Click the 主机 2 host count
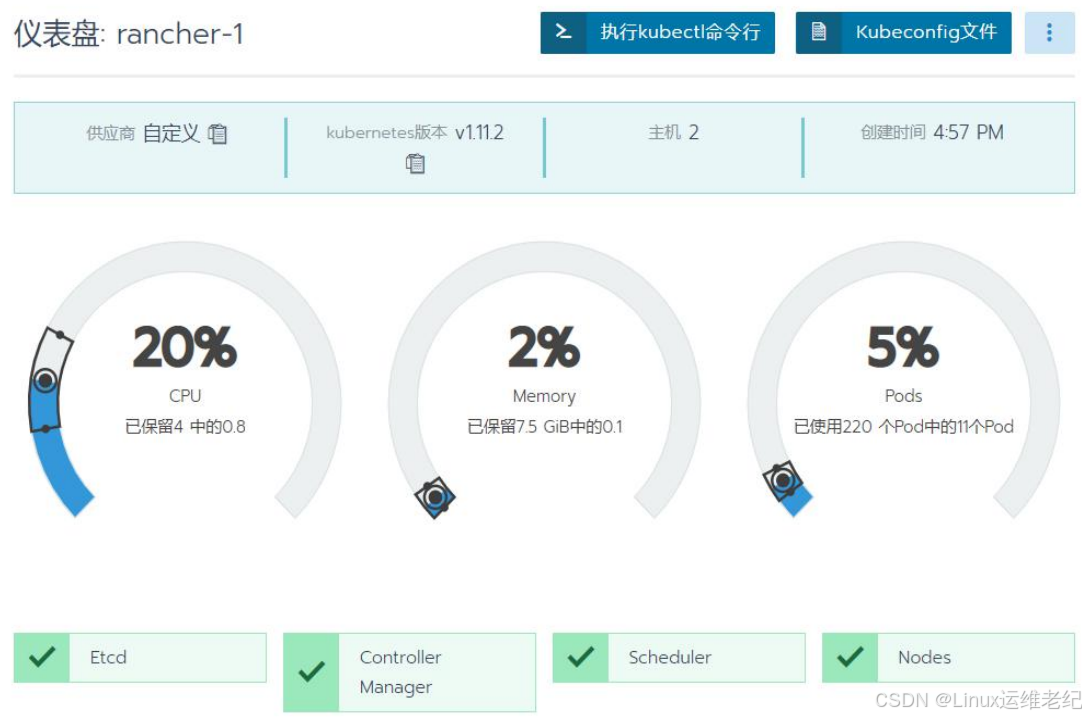Screen dimensions: 1086x717 coord(673,132)
